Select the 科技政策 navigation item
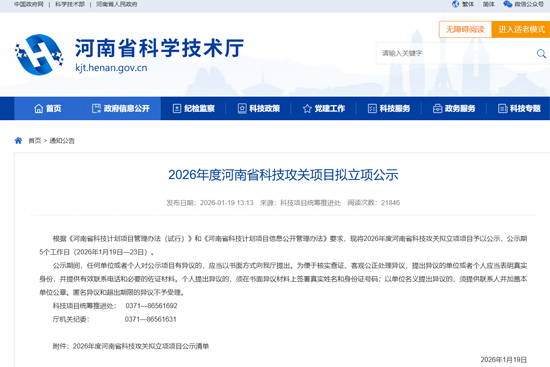 259,108
